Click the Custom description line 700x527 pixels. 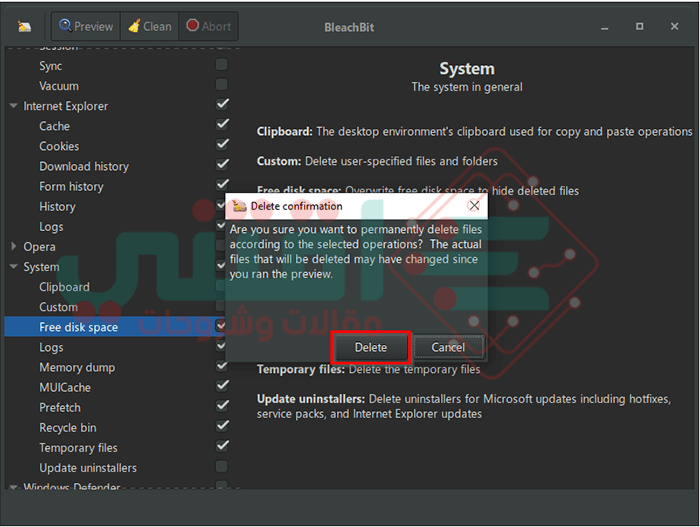coord(377,161)
